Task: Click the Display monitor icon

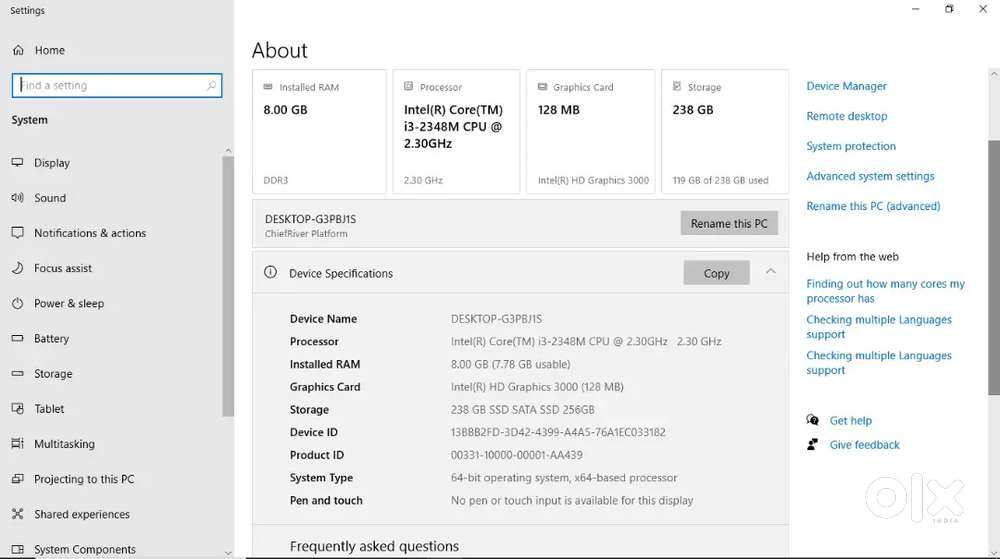Action: (x=17, y=163)
